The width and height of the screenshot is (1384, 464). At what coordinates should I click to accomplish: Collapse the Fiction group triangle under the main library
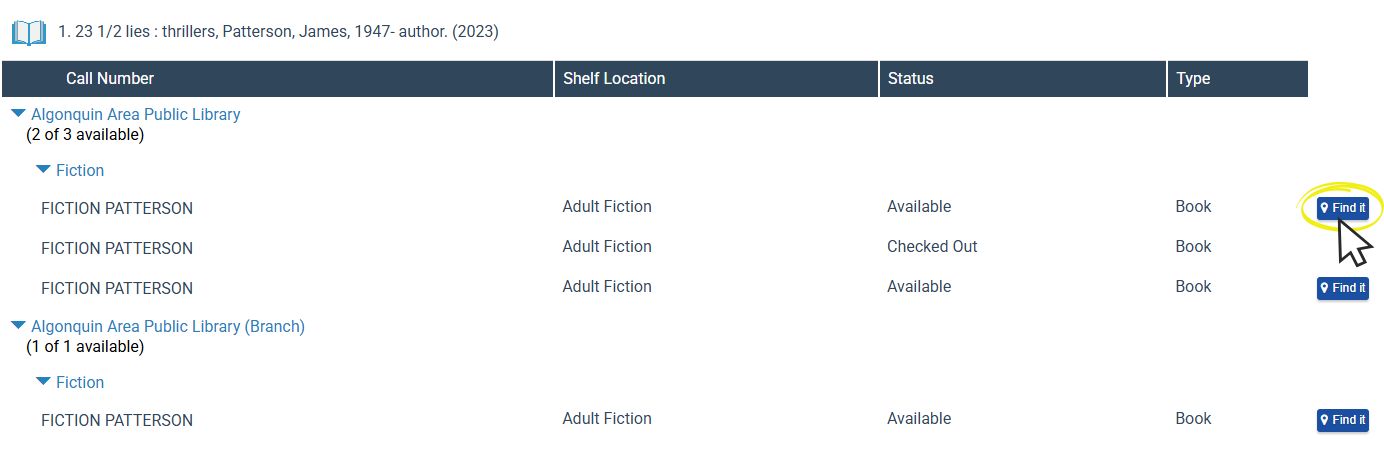tap(43, 170)
